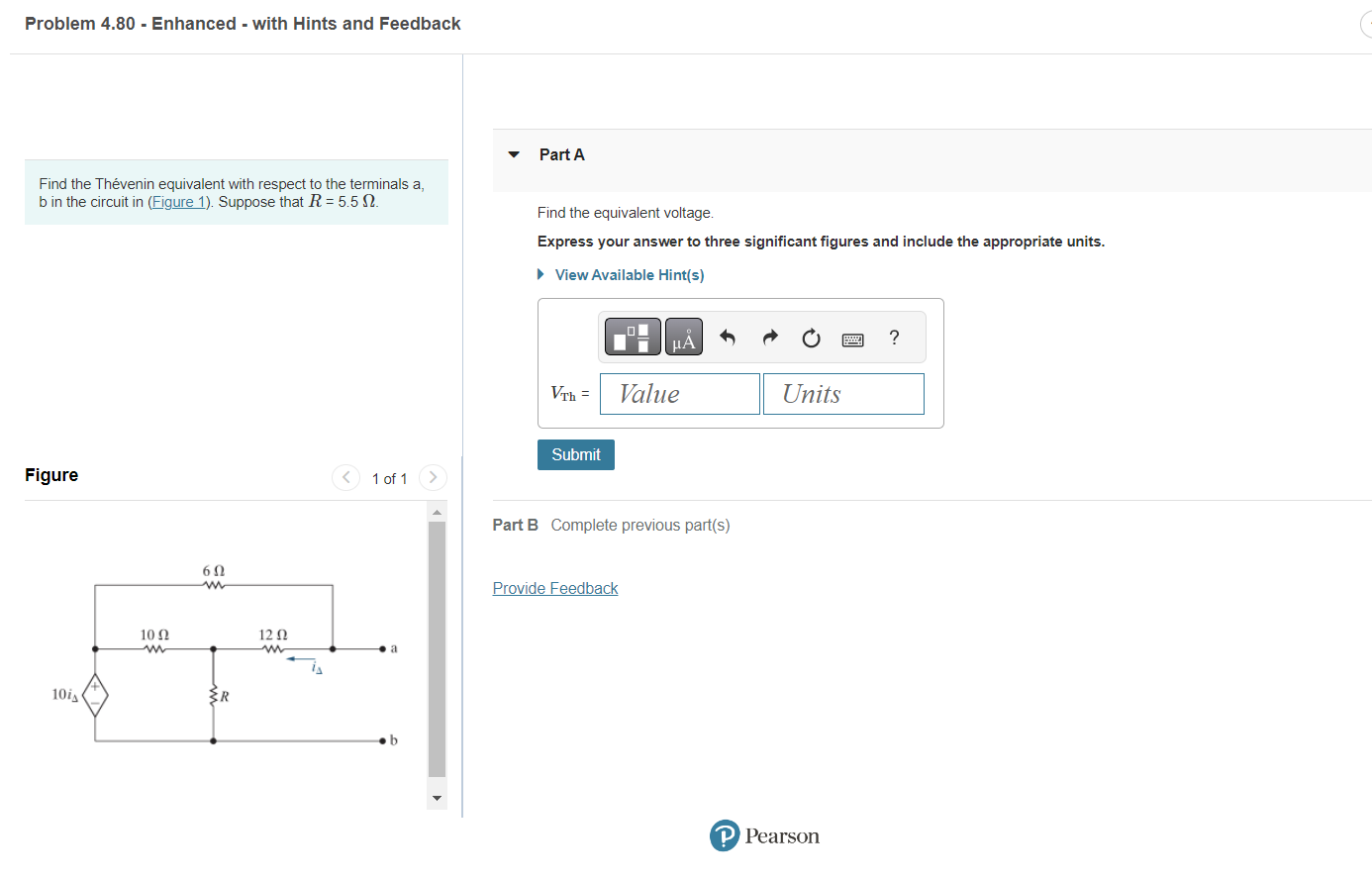
Task: Click the Problem 4.80 title bar
Action: (x=243, y=23)
